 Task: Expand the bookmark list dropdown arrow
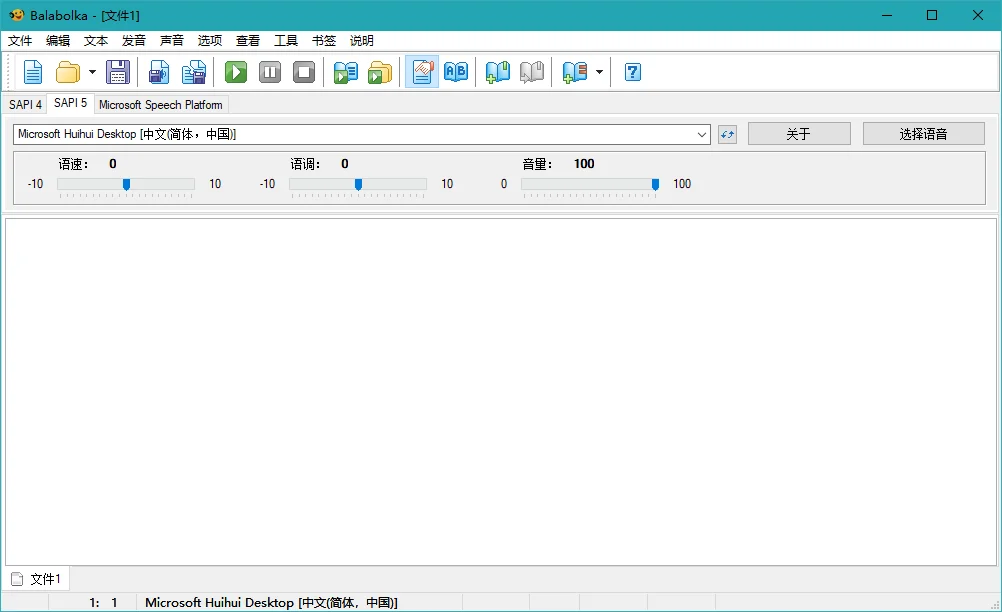599,72
